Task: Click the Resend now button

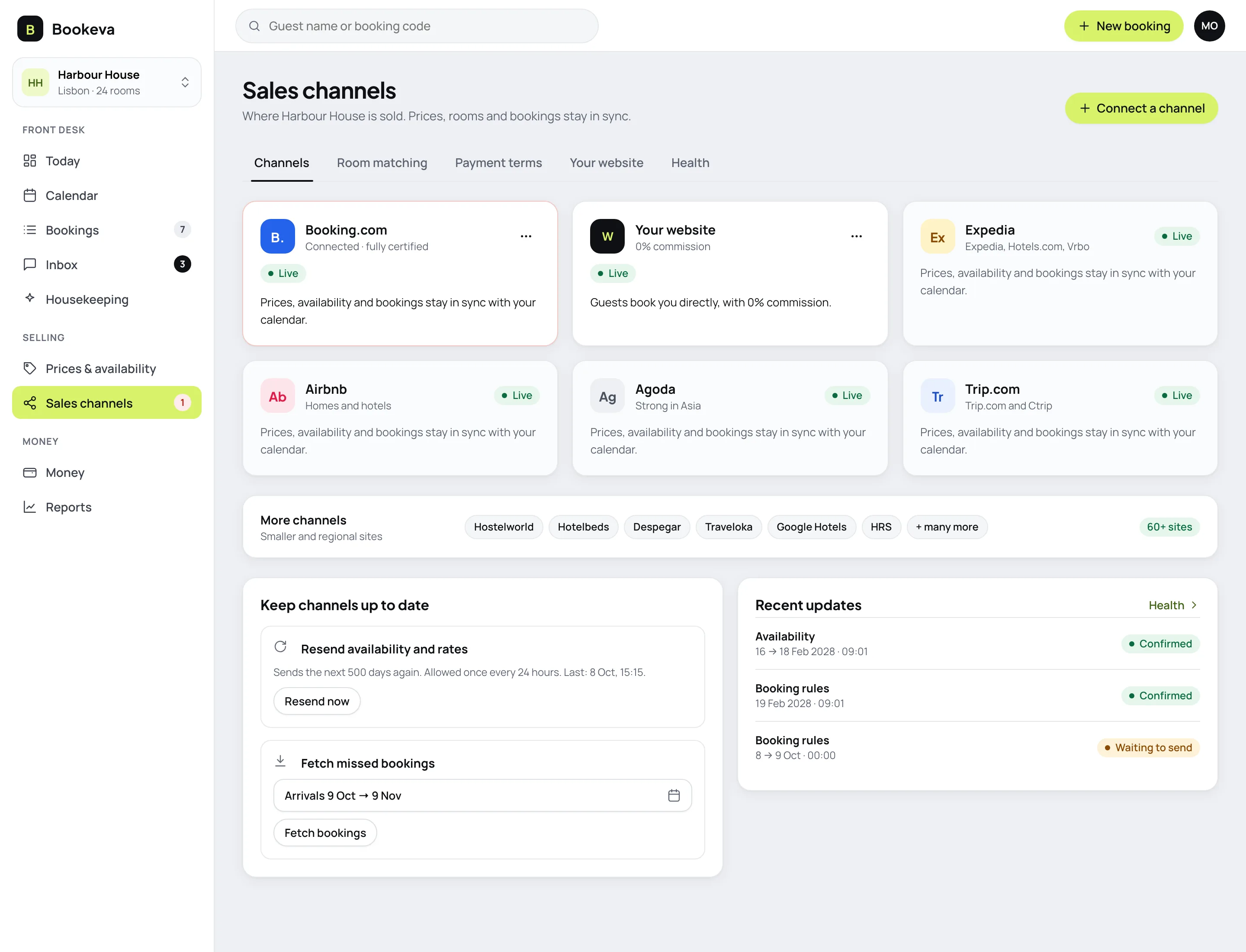Action: click(x=317, y=701)
